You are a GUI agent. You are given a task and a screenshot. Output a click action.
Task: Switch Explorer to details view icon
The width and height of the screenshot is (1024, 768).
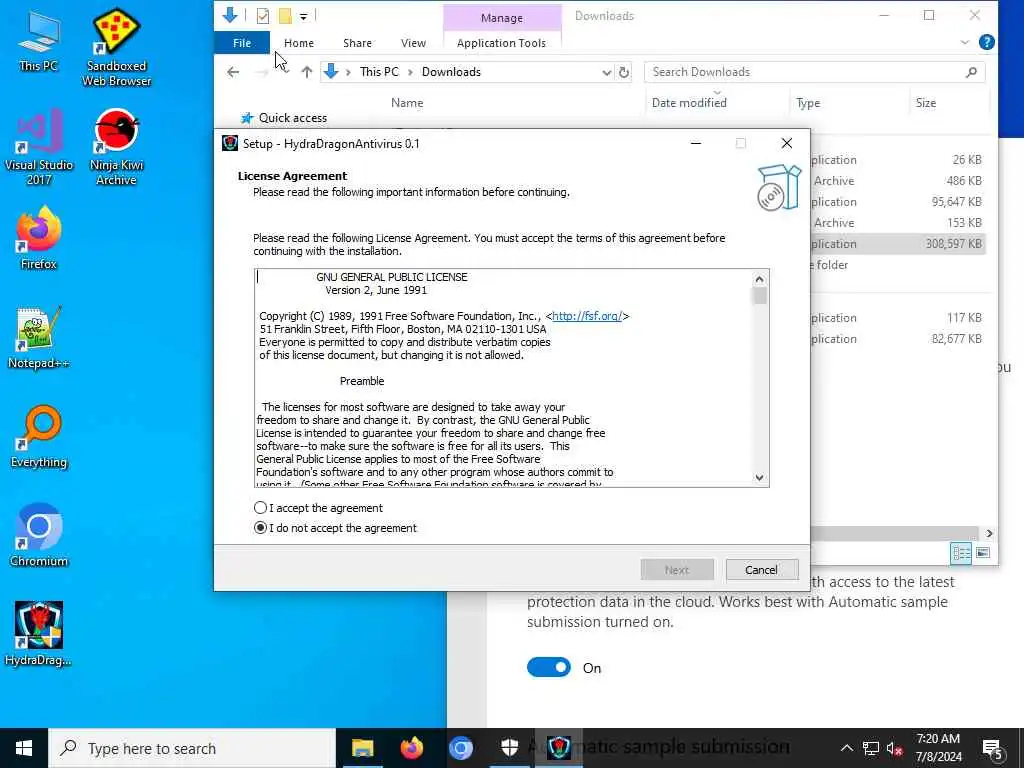click(x=961, y=554)
